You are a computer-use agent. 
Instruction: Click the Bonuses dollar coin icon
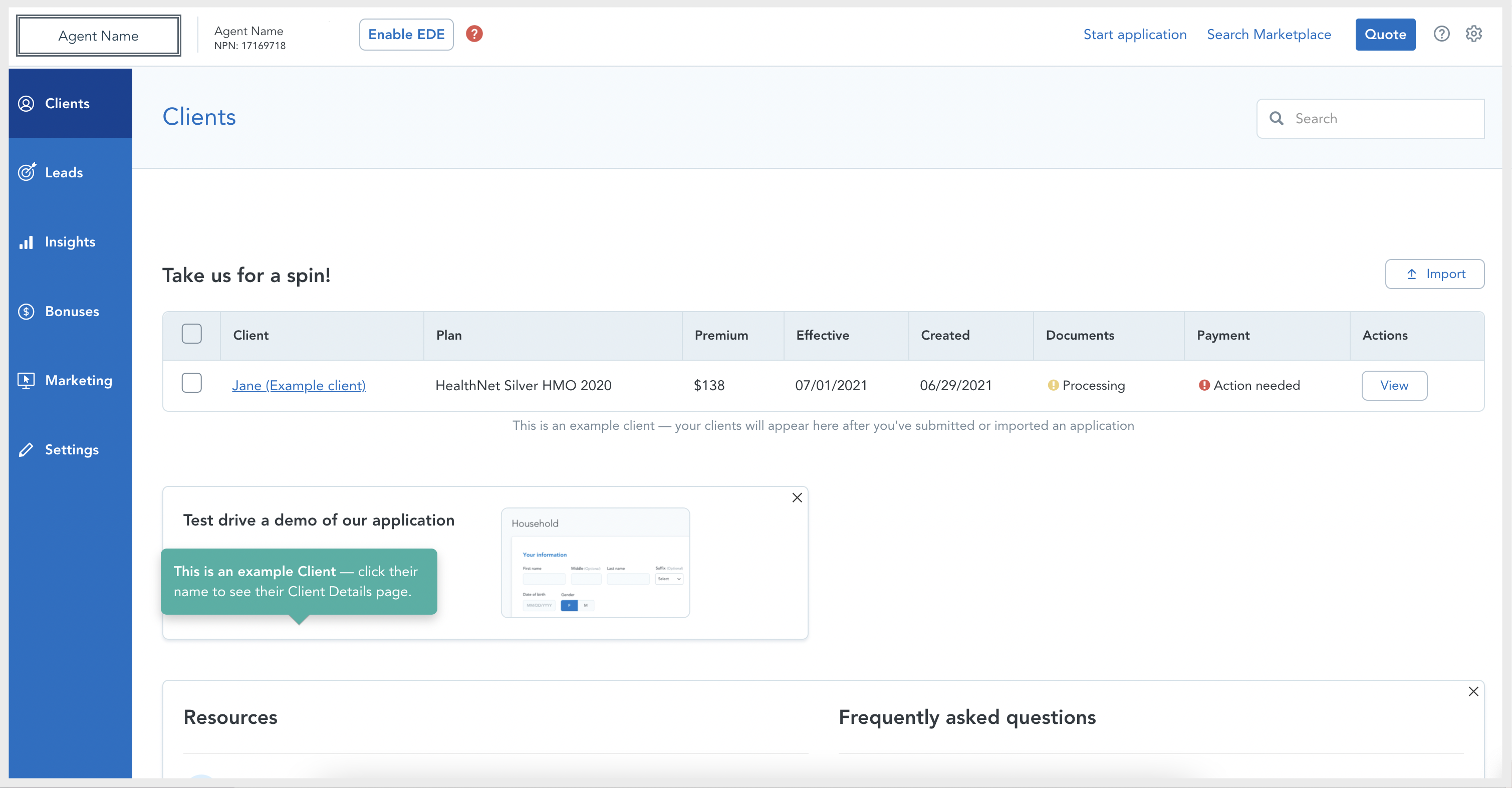coord(27,311)
